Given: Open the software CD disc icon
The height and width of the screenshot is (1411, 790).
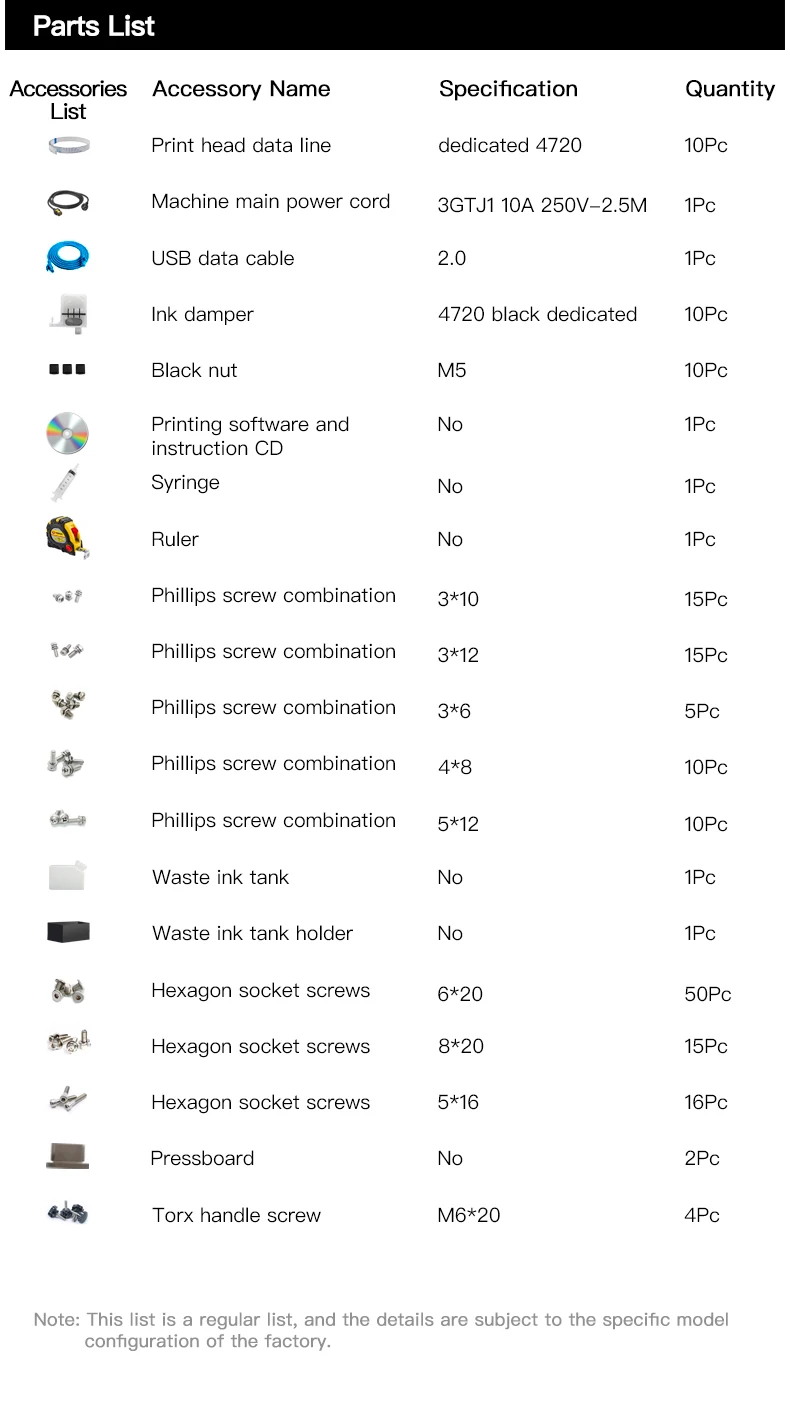Looking at the screenshot, I should pos(68,434).
